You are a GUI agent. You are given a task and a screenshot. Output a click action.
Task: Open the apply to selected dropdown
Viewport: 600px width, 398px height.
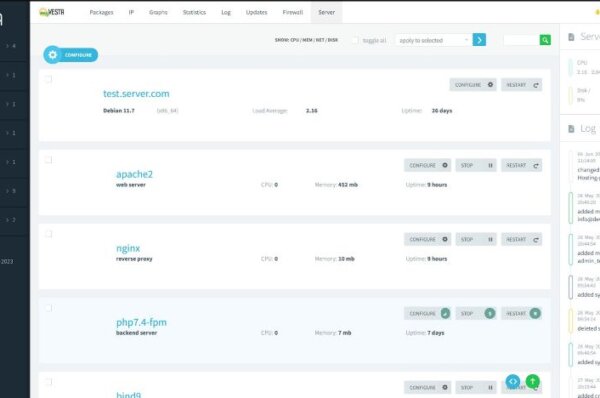click(x=433, y=40)
